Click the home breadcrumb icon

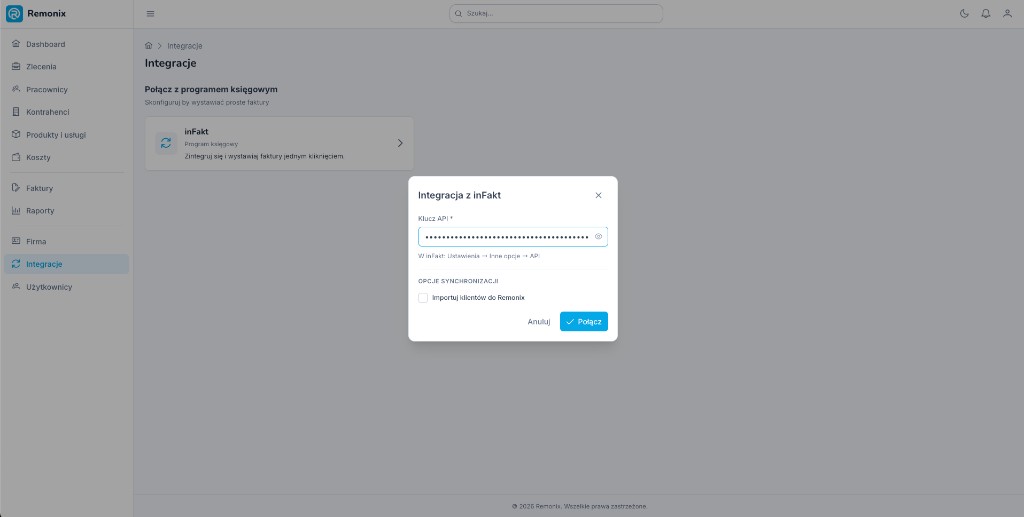pos(148,46)
